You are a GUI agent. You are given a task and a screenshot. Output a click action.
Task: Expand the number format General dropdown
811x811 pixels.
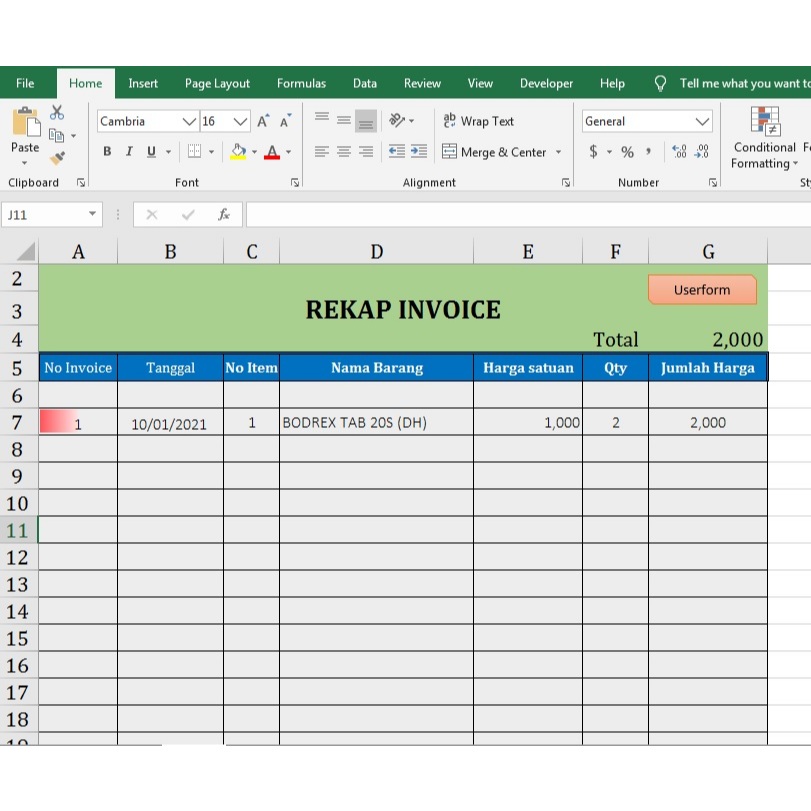pyautogui.click(x=702, y=121)
